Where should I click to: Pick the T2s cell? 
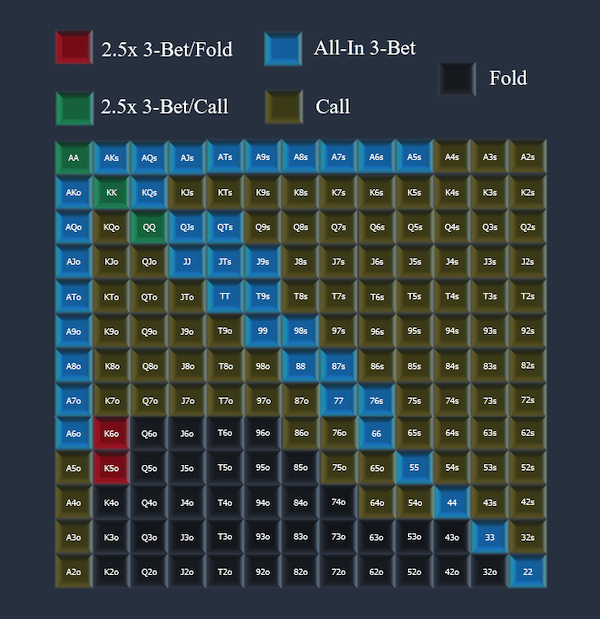(528, 296)
